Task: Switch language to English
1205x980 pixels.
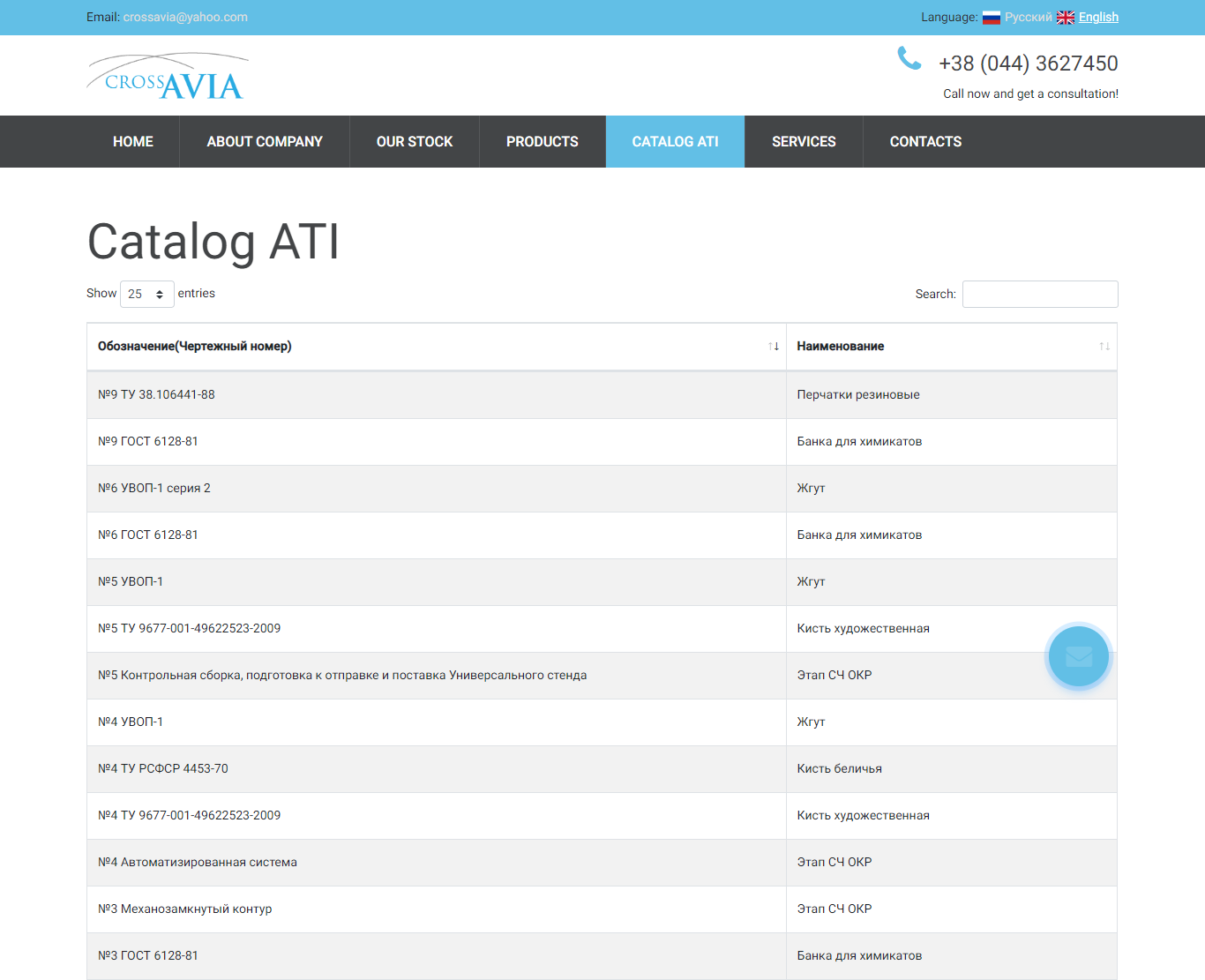Action: [1098, 17]
